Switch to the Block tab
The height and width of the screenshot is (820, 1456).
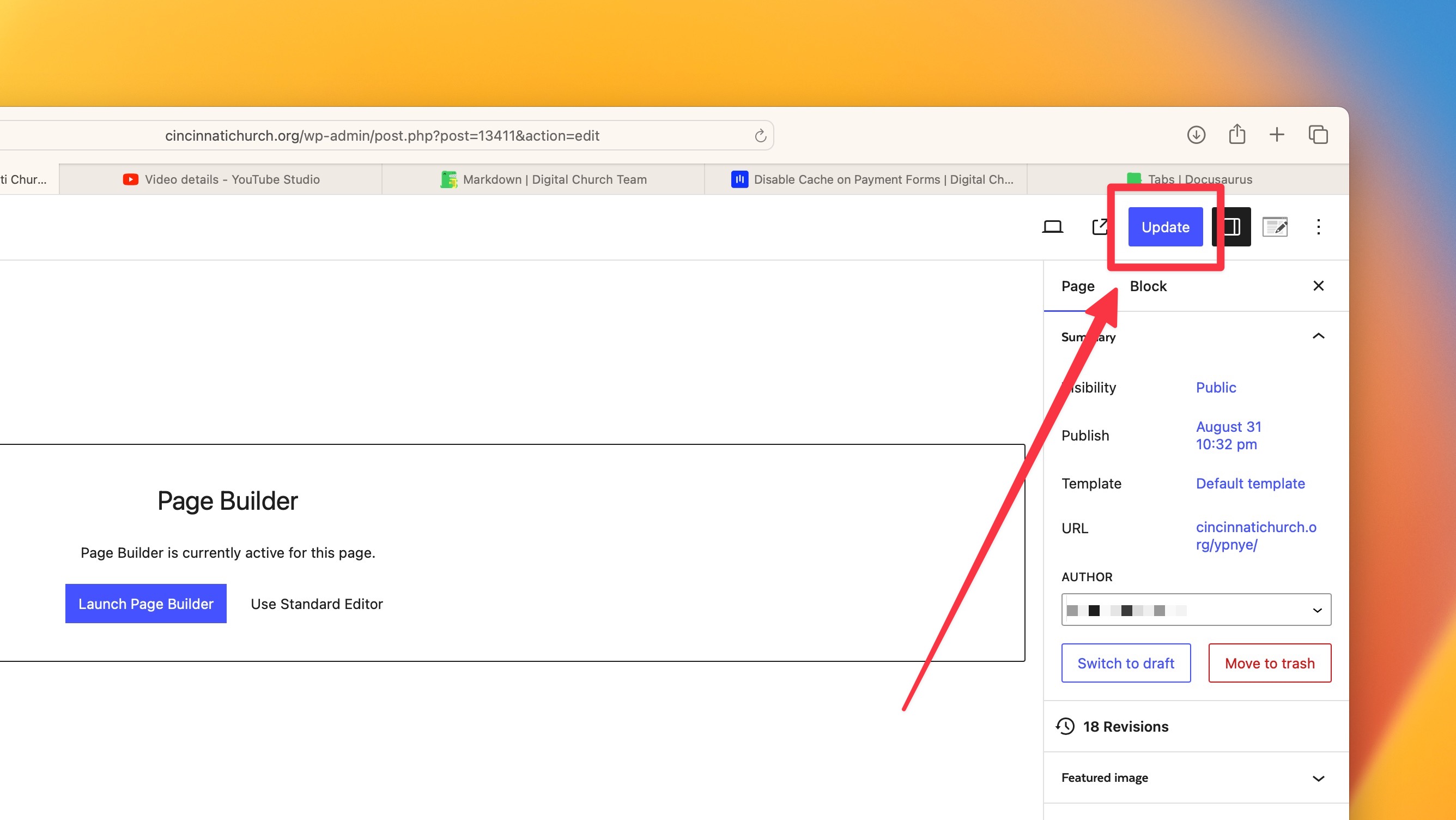pos(1148,286)
